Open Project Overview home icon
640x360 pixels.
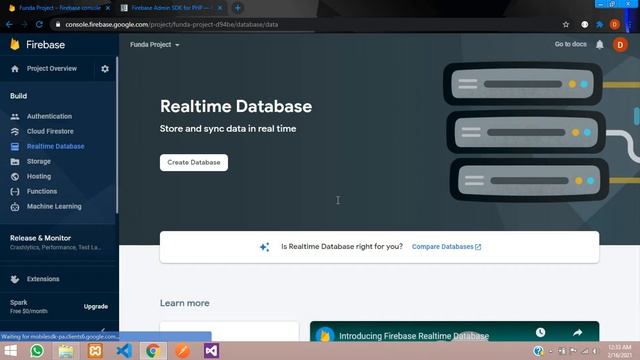pos(15,69)
